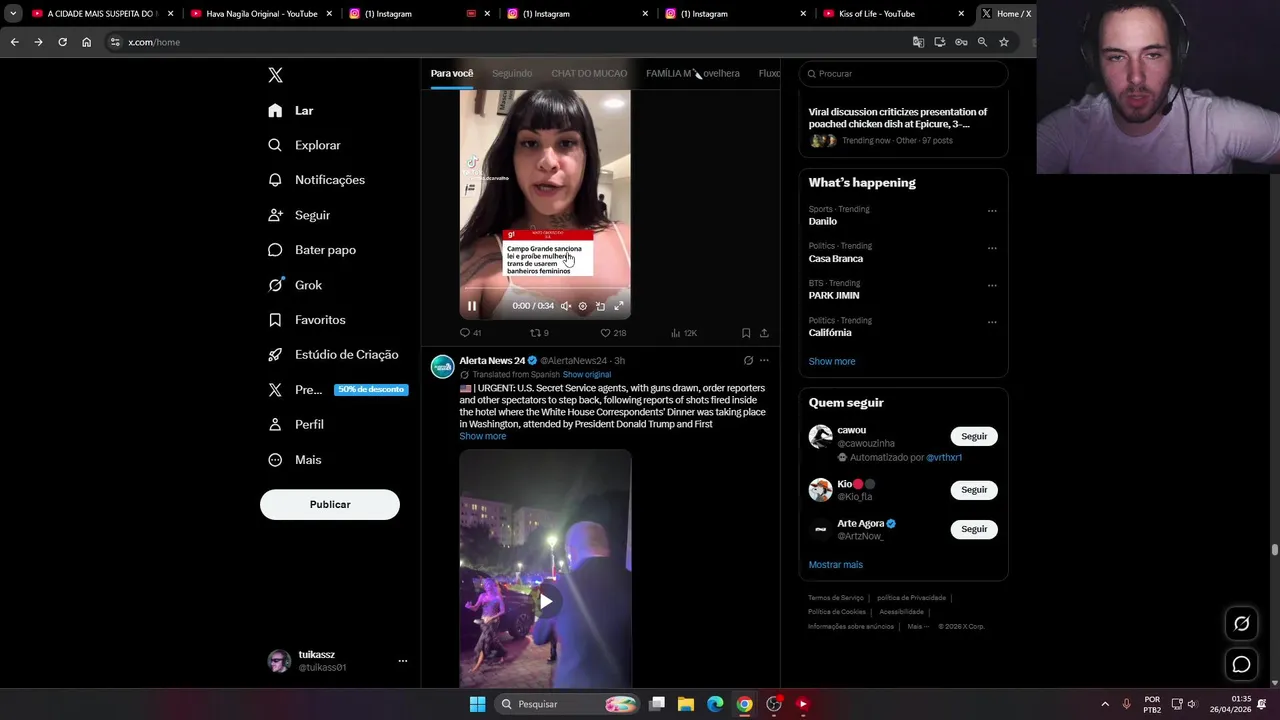Click the Windows Start button
This screenshot has height=720, width=1280.
[477, 704]
